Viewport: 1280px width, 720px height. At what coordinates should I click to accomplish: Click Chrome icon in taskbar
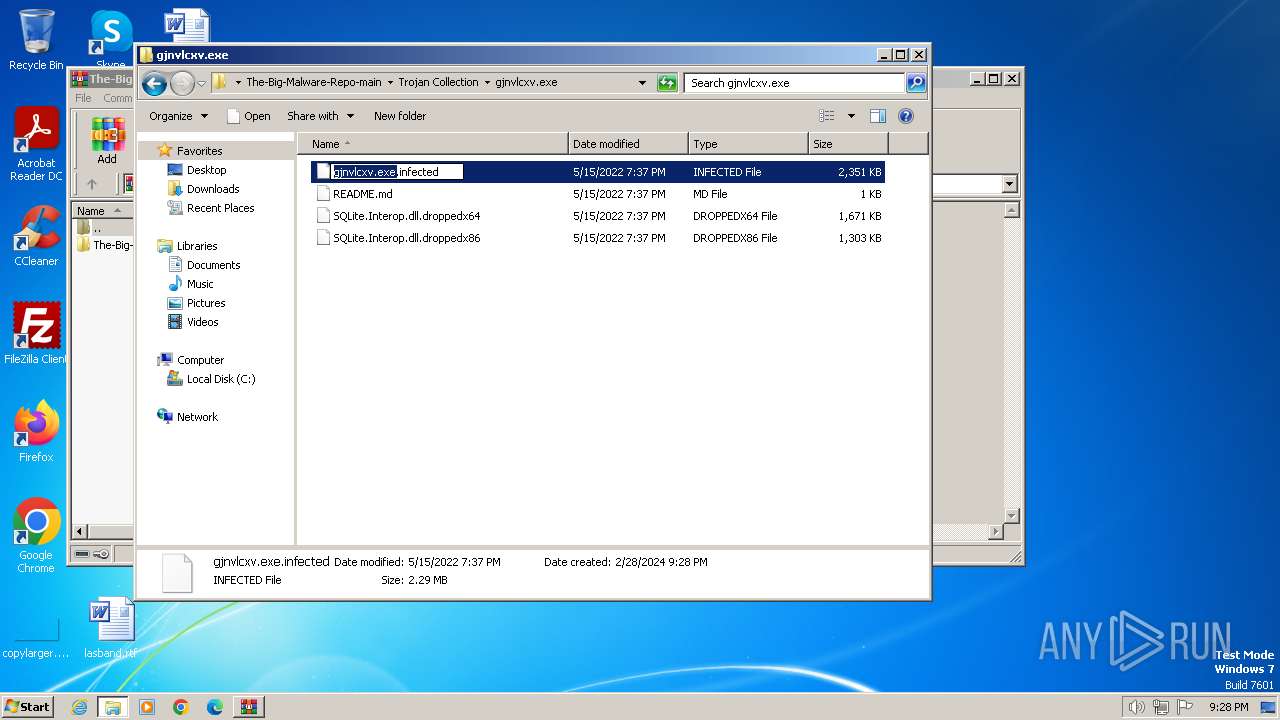pyautogui.click(x=180, y=707)
